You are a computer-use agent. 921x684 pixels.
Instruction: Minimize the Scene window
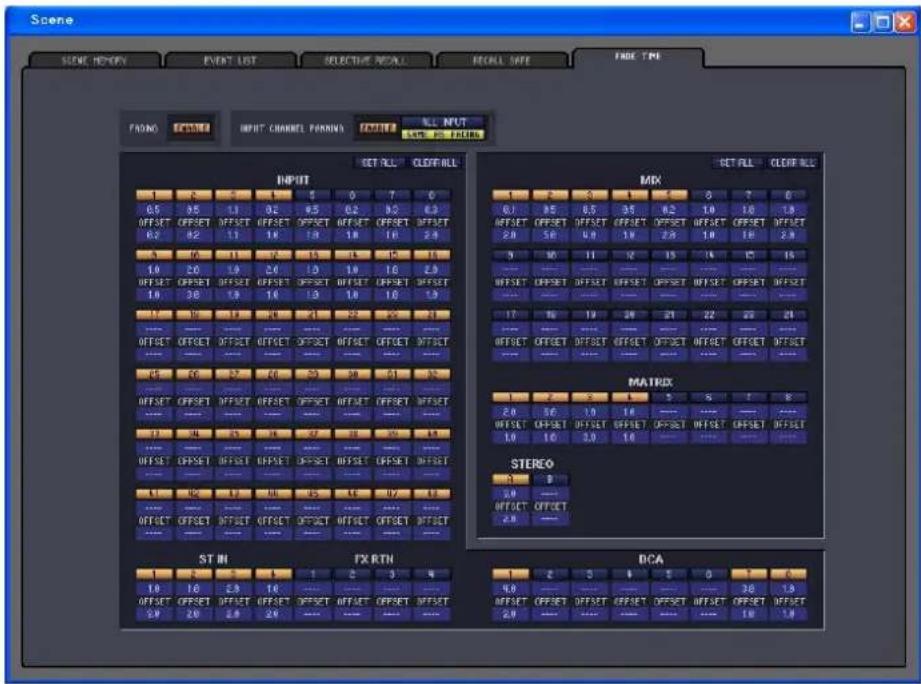pos(861,23)
